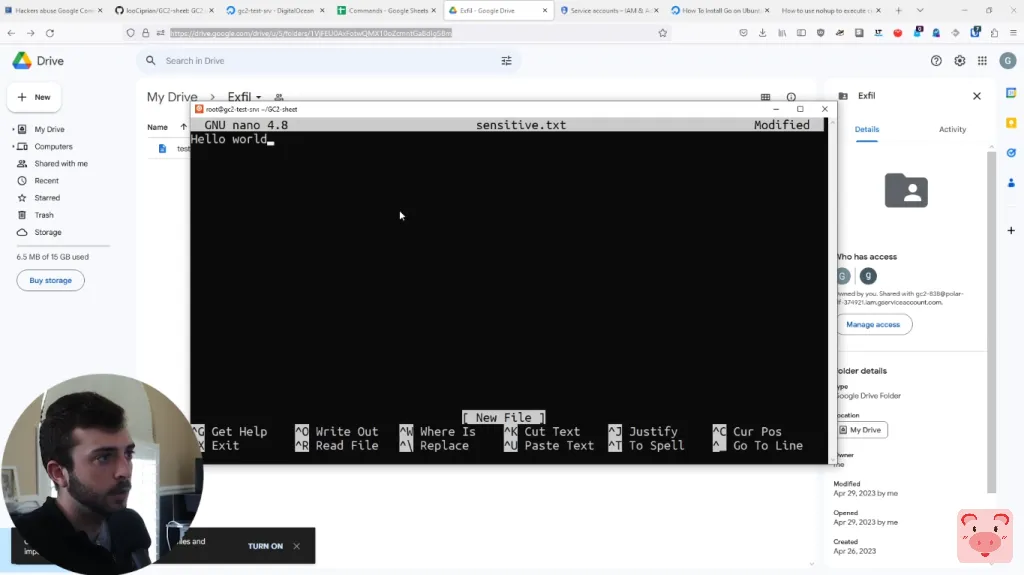
Task: Switch to the GC2-sheet GitHub tab
Action: click(164, 10)
